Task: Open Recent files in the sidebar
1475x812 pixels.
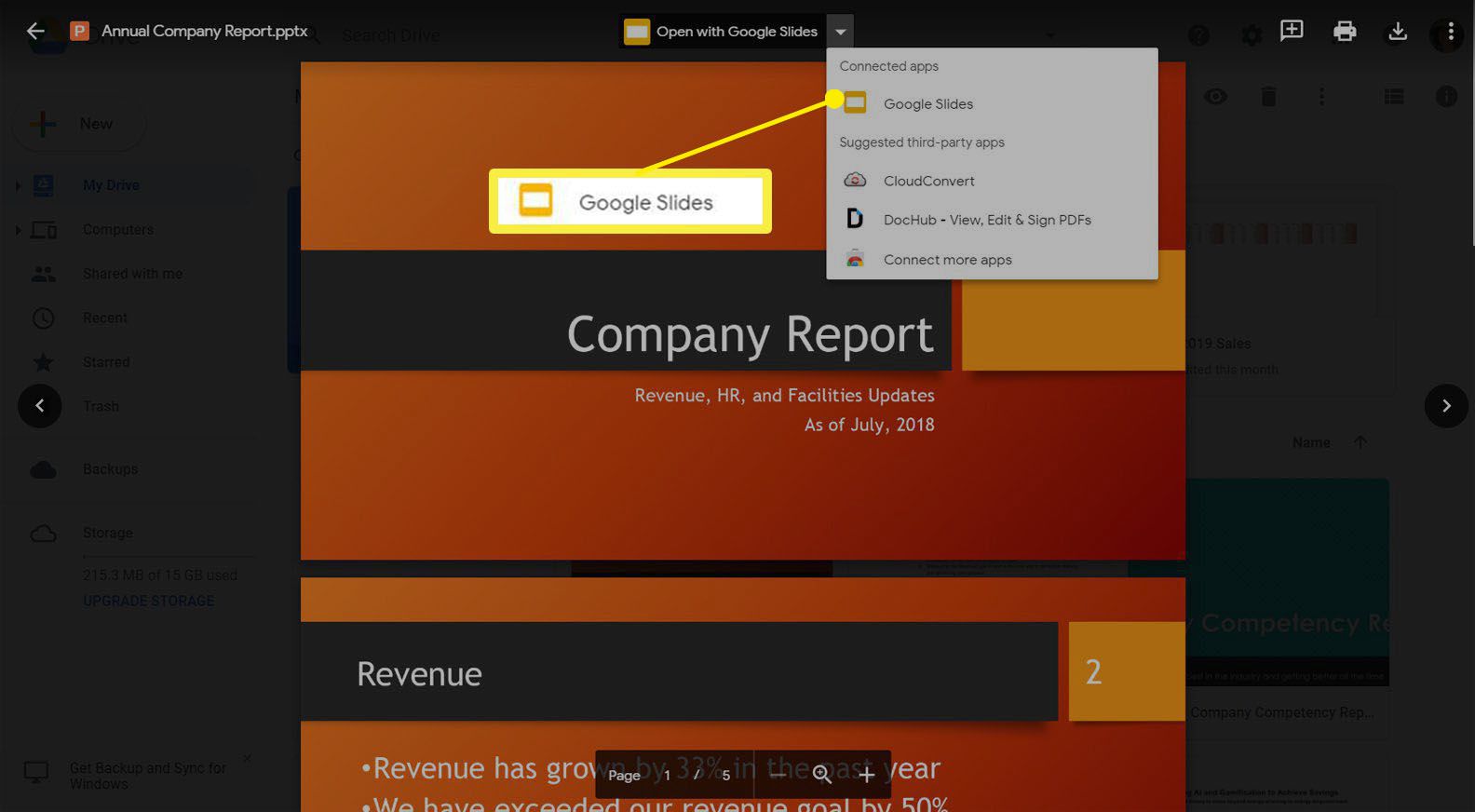Action: click(105, 318)
